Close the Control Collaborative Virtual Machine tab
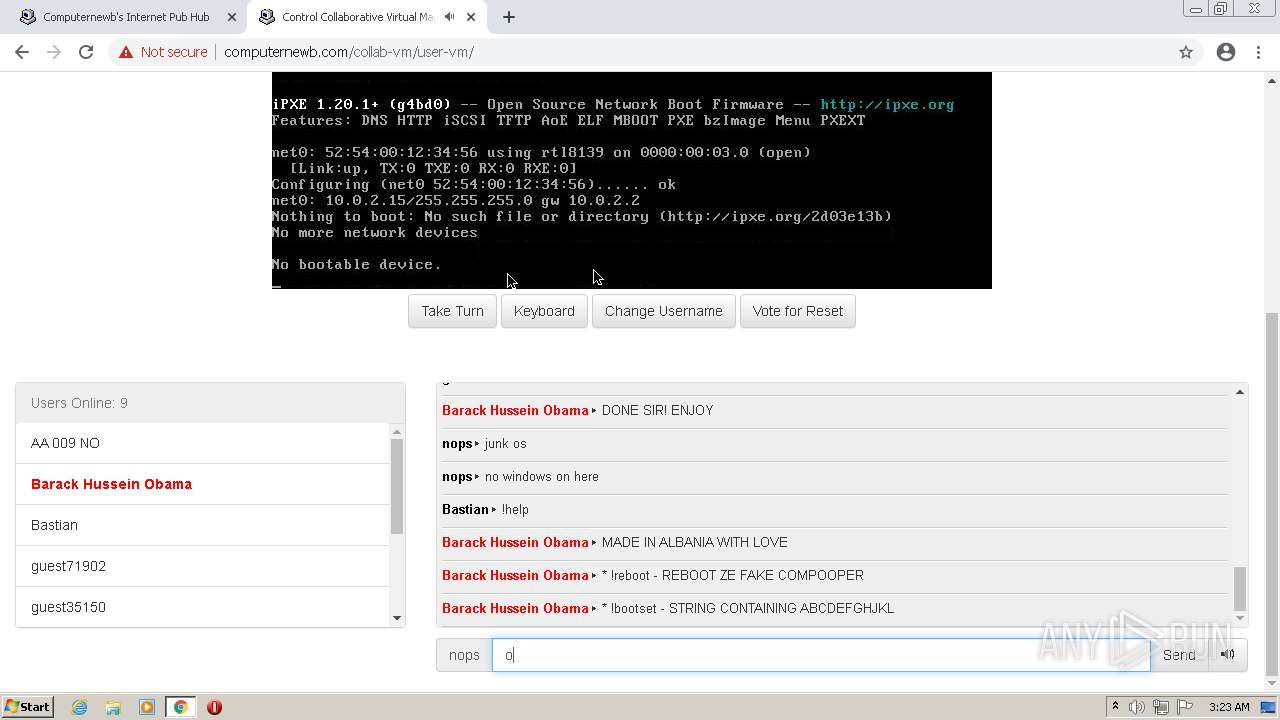The image size is (1280, 720). point(471,17)
